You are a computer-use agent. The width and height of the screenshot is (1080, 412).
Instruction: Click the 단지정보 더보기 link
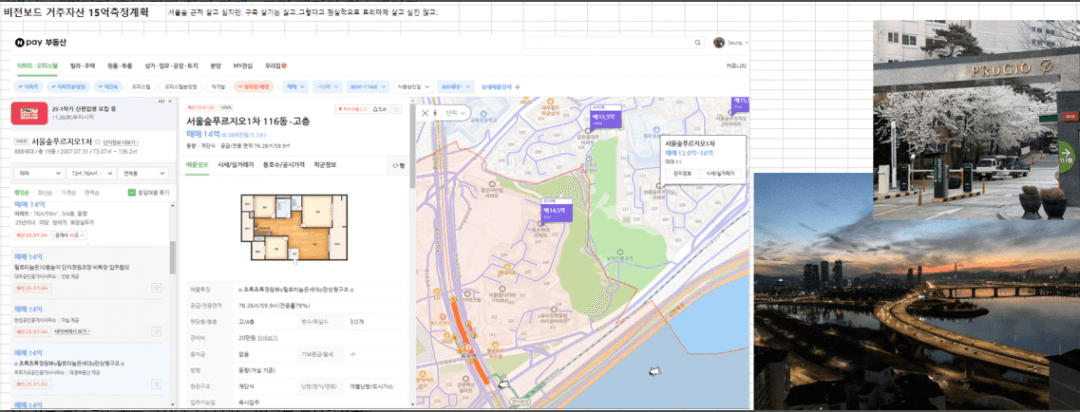[123, 141]
